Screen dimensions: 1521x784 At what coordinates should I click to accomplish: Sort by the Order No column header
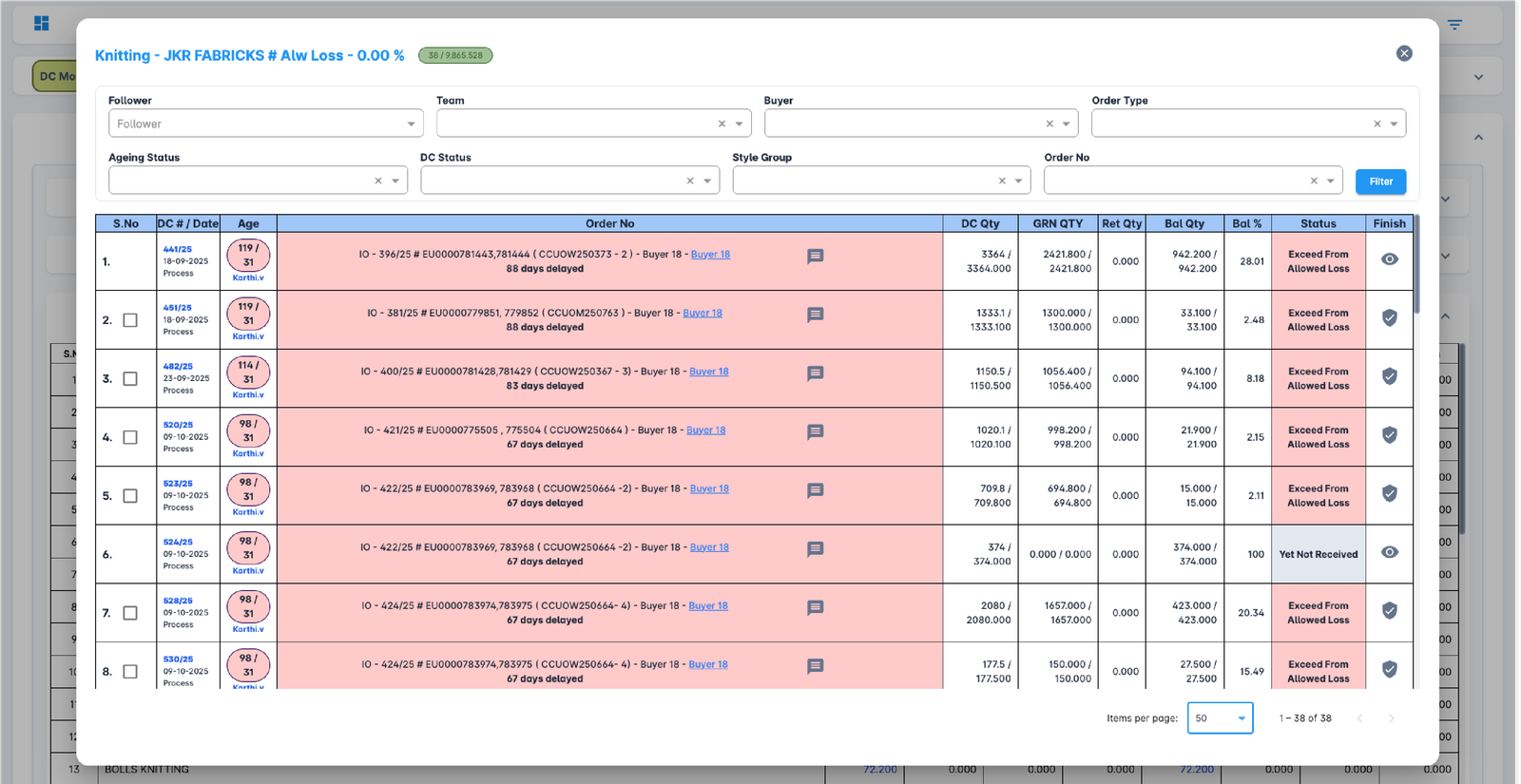pyautogui.click(x=609, y=223)
